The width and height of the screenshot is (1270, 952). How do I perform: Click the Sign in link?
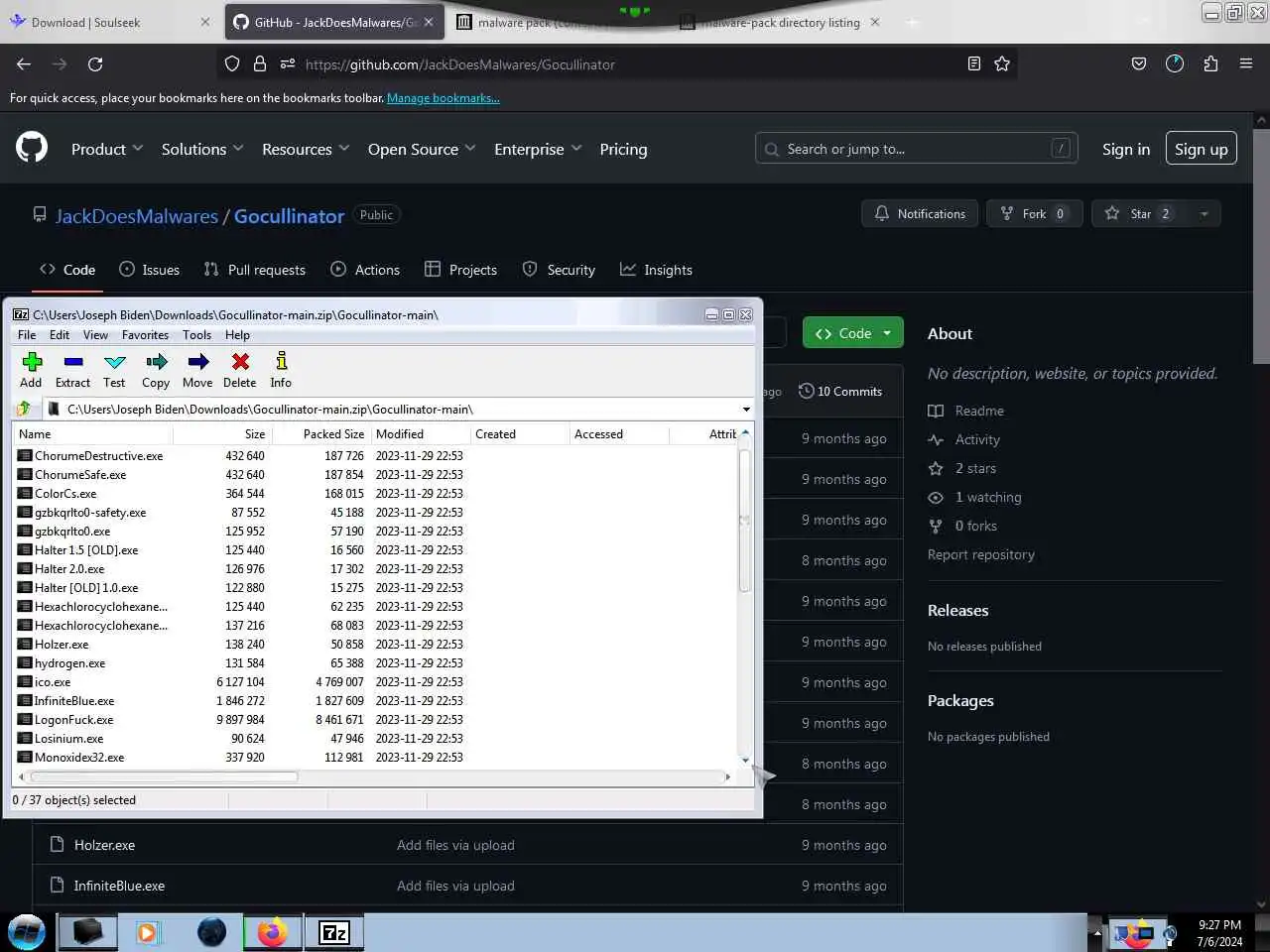click(x=1126, y=149)
